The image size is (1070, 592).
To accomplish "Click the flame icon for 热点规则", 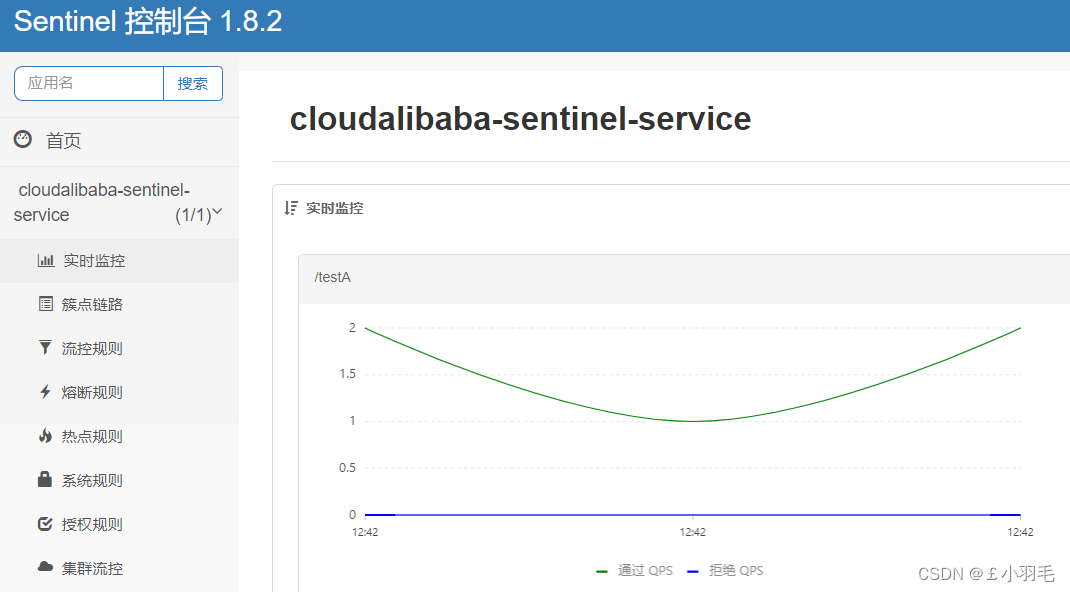I will tap(45, 436).
